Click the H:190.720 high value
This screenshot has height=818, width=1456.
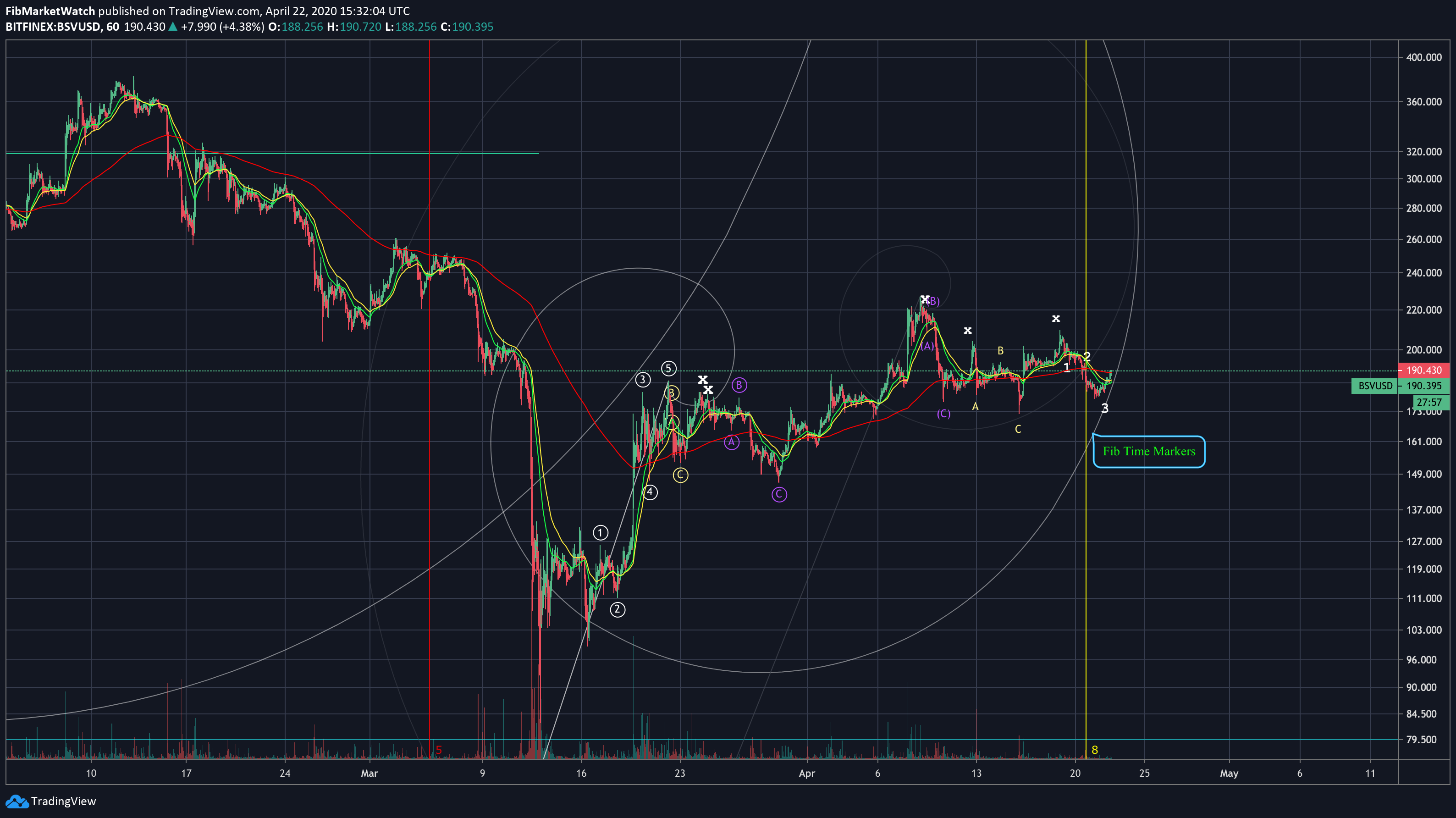click(x=354, y=27)
